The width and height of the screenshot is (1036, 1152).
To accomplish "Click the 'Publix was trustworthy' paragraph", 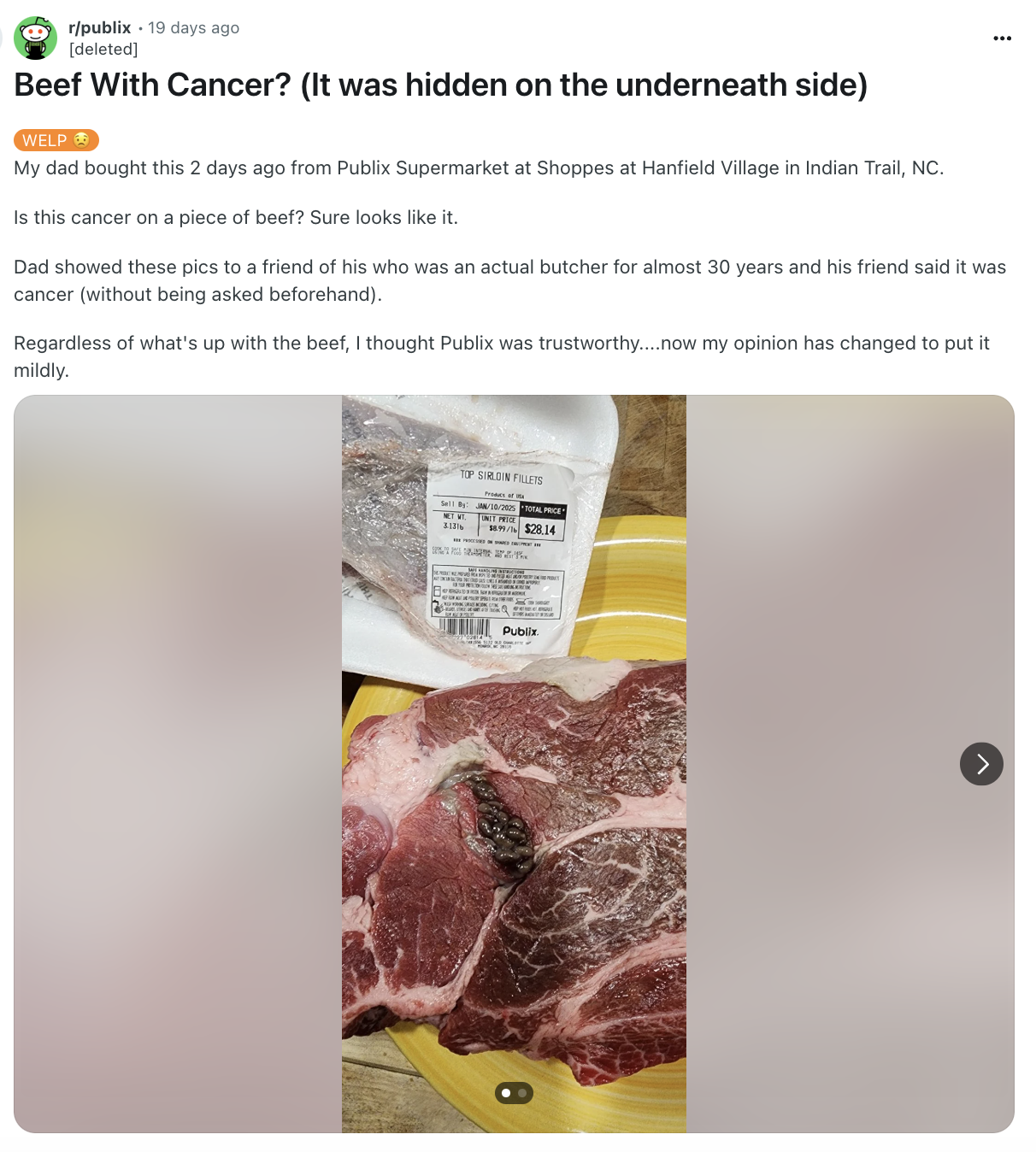I will coord(502,357).
